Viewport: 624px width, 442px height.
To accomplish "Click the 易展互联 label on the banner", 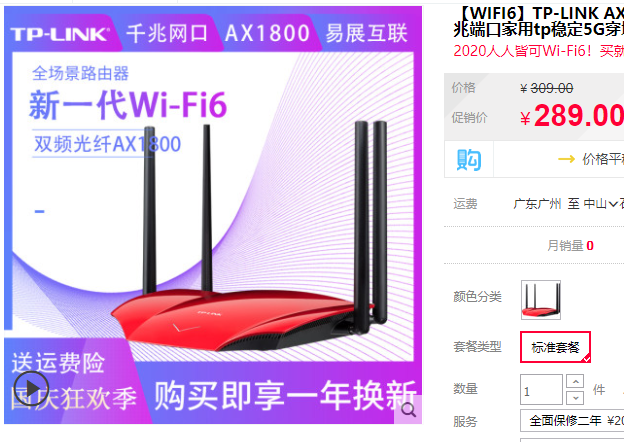I will (367, 33).
